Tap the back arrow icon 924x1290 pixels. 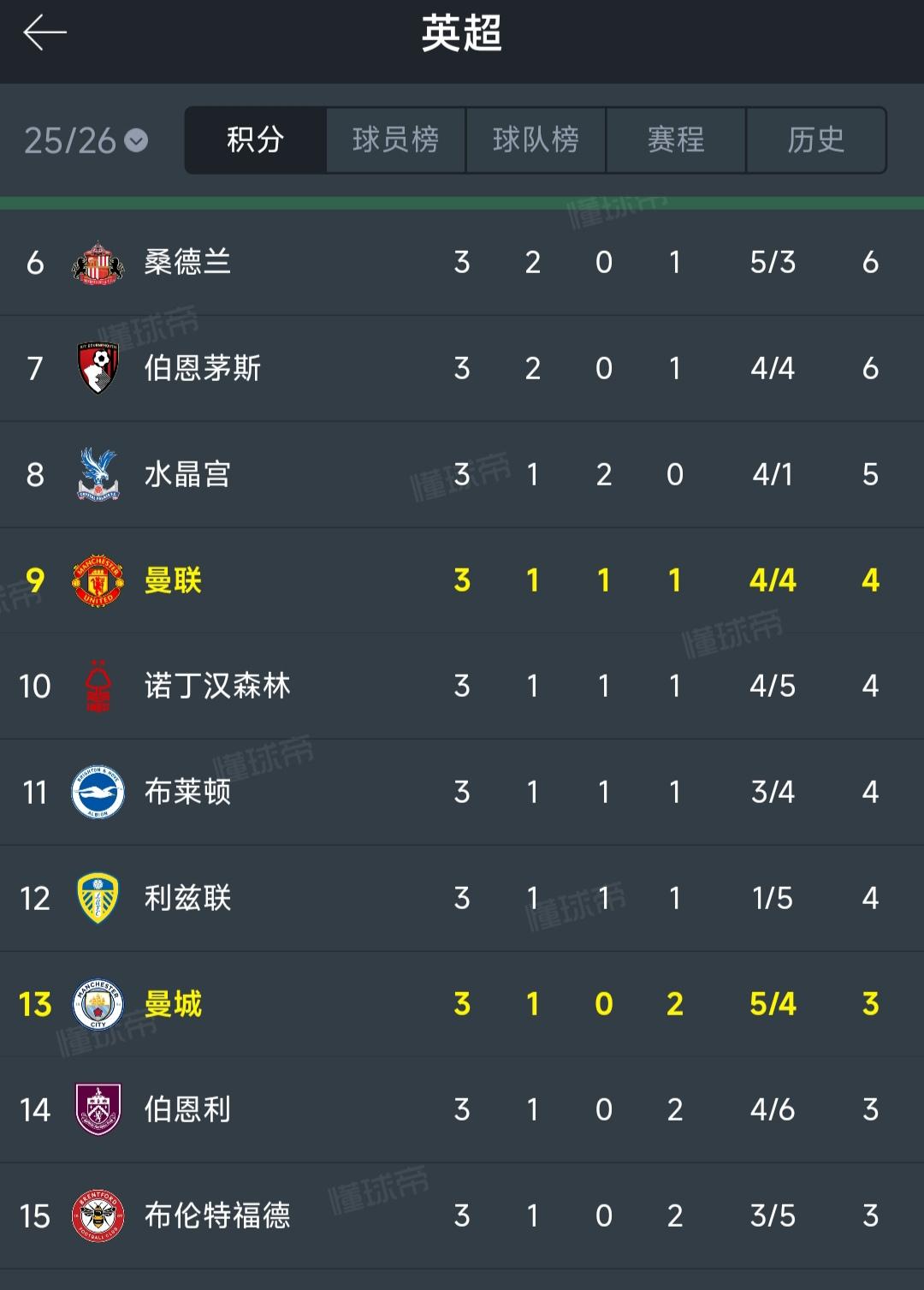pyautogui.click(x=44, y=33)
